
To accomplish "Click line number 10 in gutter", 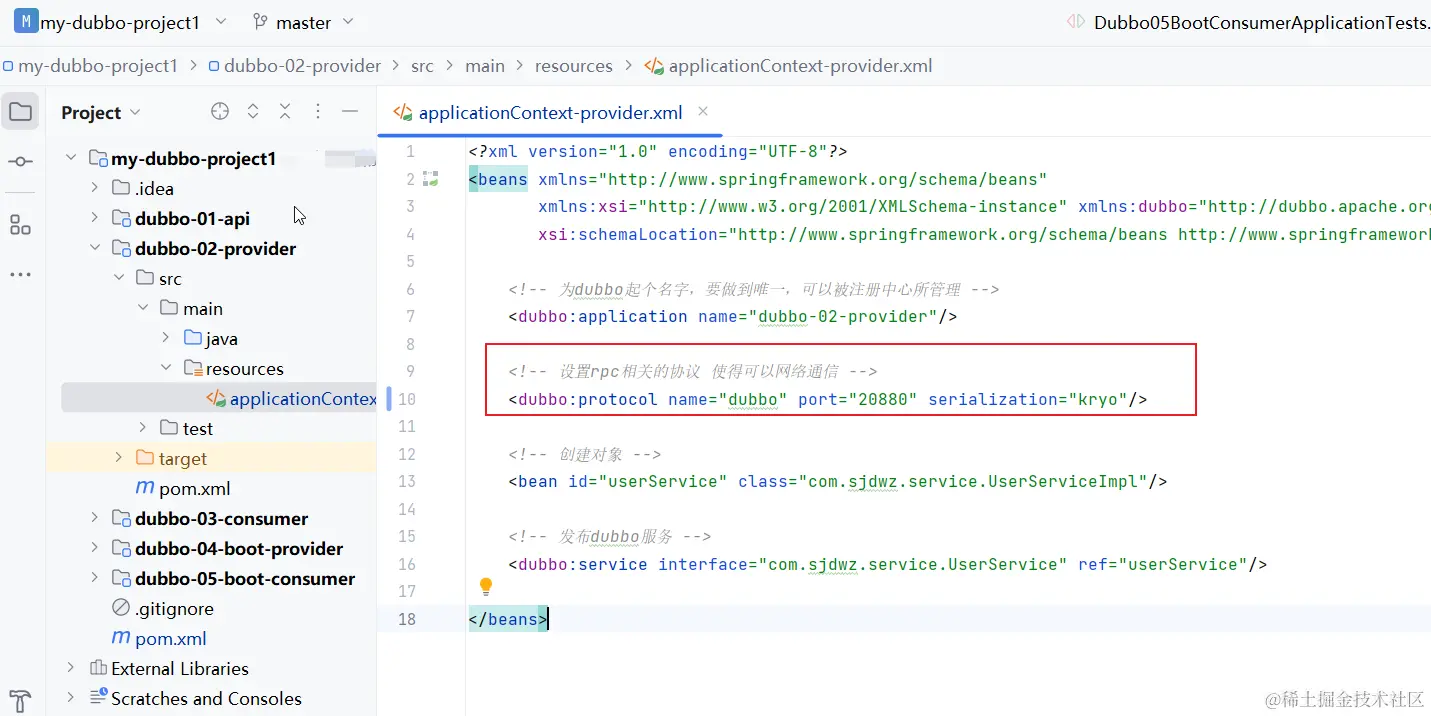I will [x=406, y=399].
